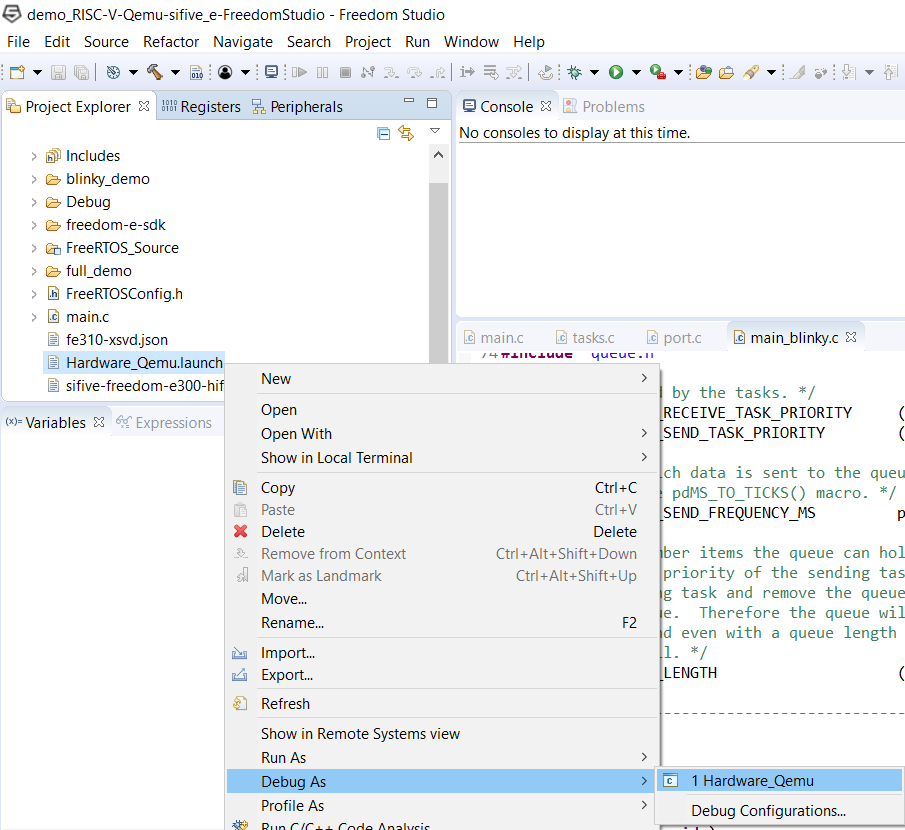This screenshot has width=905, height=830.
Task: Open dropdown arrow next to Debug bug
Action: tap(594, 73)
